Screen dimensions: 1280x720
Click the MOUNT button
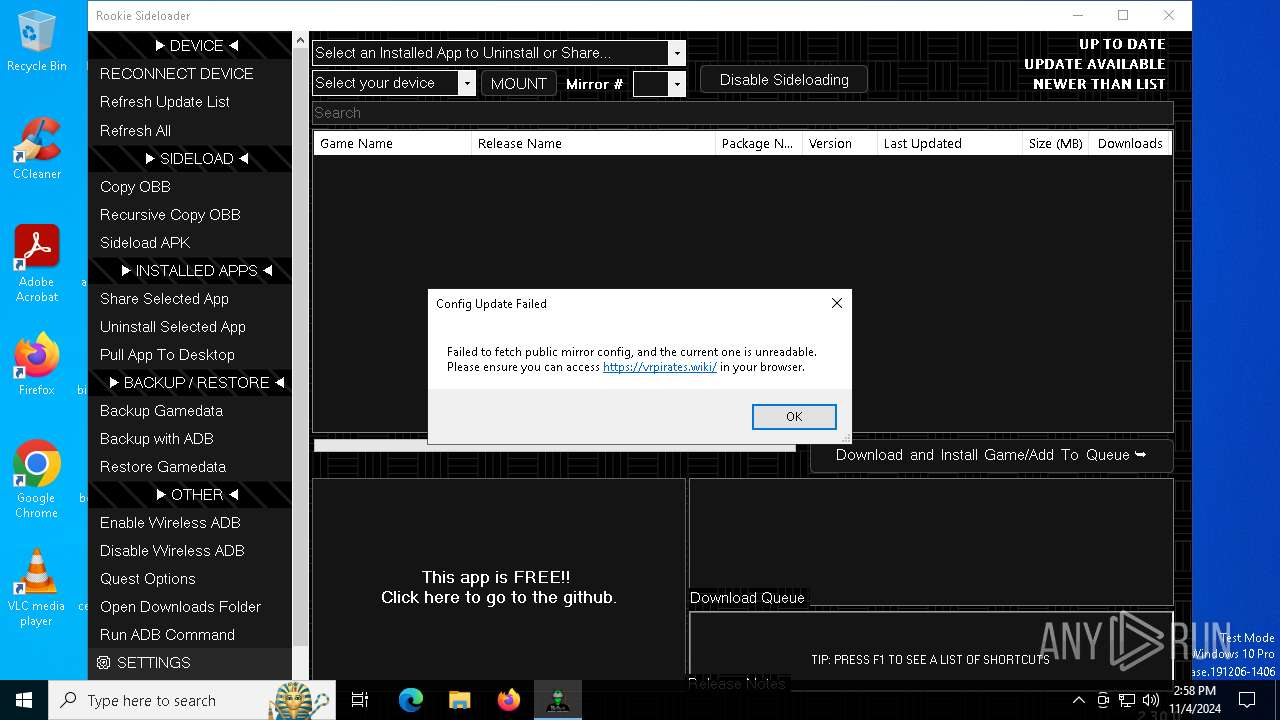519,84
